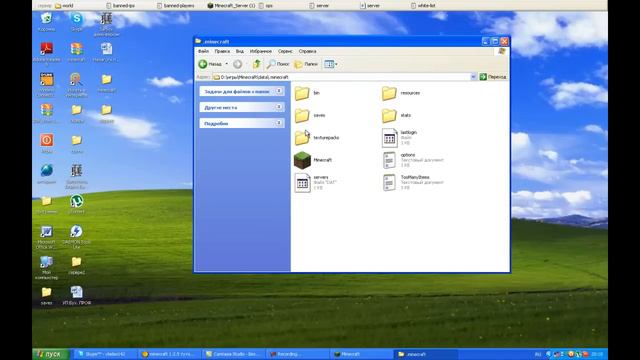Switch to Minecraft taskbar button
The image size is (640, 360).
[362, 354]
